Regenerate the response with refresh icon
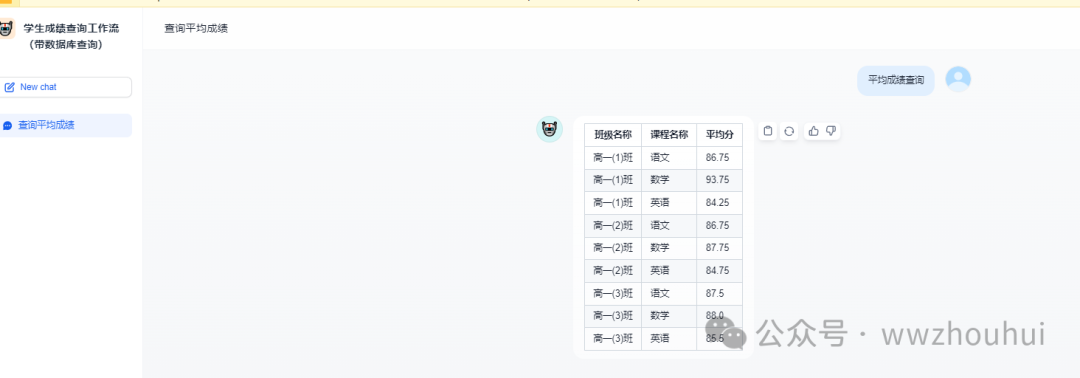 point(789,131)
